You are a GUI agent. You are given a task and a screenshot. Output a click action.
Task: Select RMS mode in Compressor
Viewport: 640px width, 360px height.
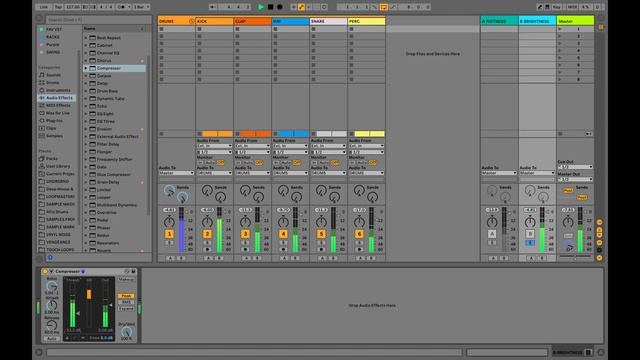click(126, 302)
